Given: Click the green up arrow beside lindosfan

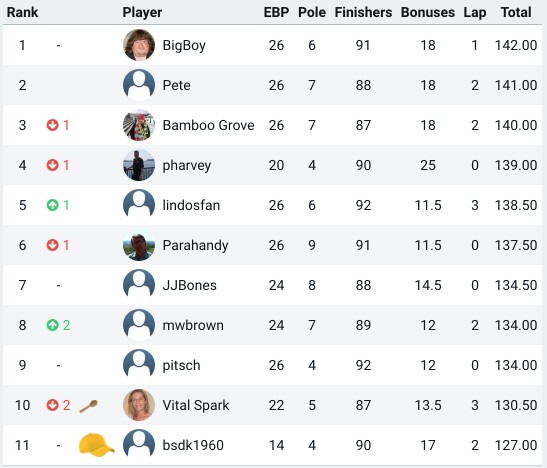Looking at the screenshot, I should (x=52, y=205).
